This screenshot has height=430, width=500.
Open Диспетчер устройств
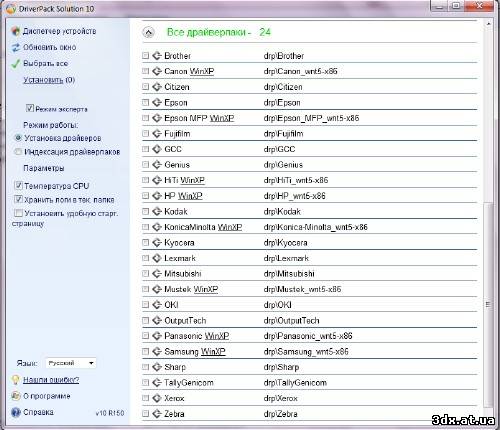(x=59, y=31)
